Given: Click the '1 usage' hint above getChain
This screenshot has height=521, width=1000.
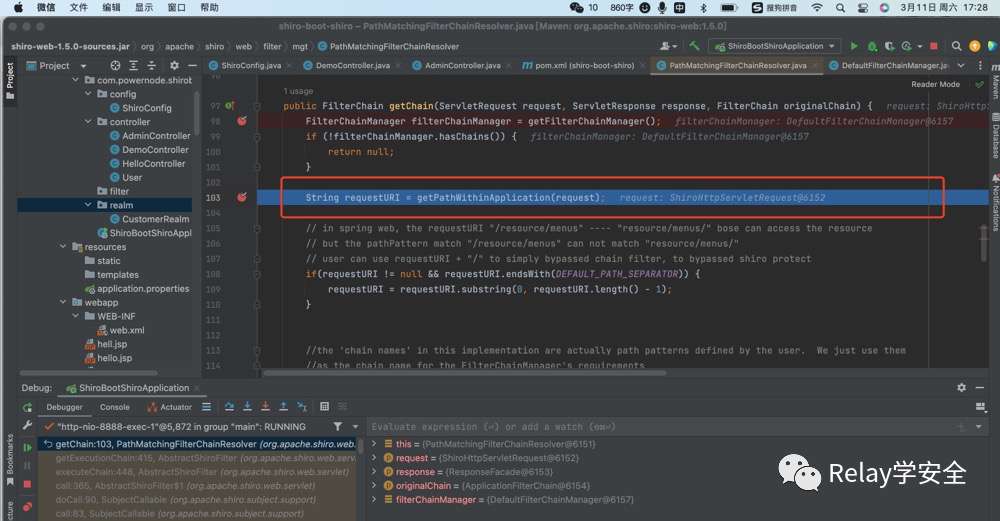Looking at the screenshot, I should click(x=298, y=91).
